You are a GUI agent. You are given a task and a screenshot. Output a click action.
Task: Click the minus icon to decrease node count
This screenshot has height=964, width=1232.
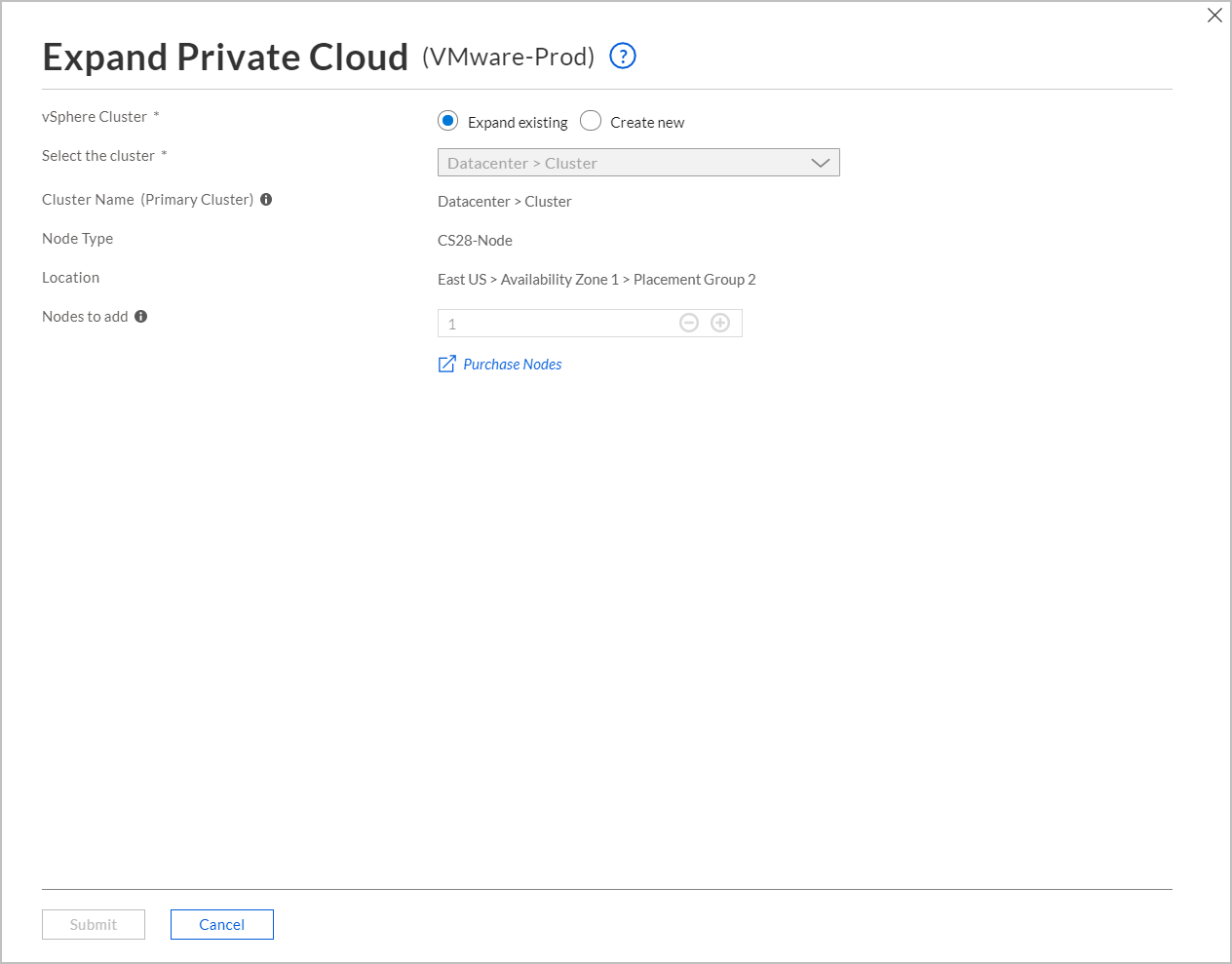pos(689,322)
